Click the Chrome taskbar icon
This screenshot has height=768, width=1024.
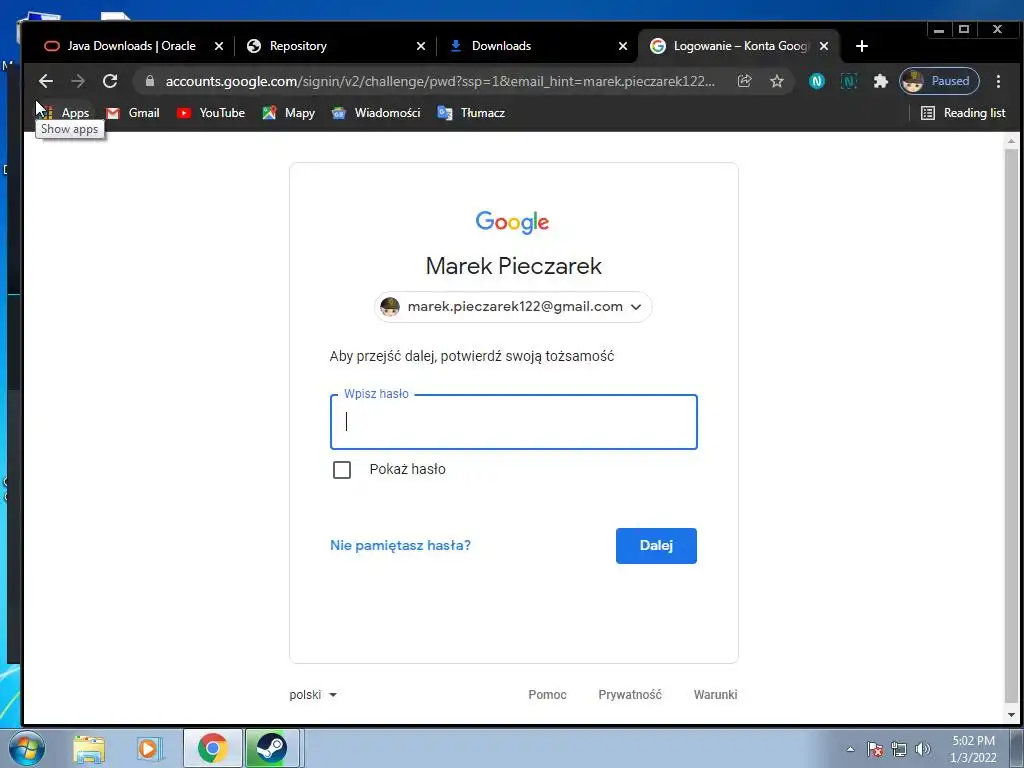tap(213, 748)
